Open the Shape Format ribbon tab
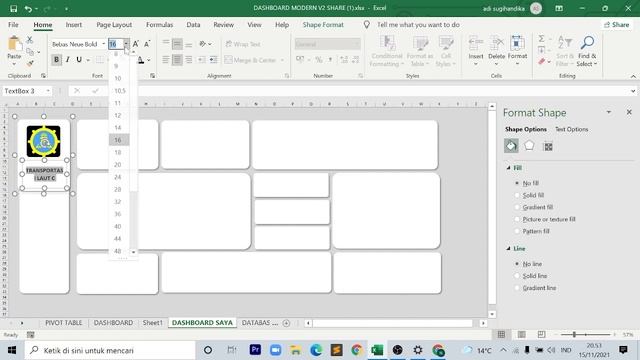Screen dimensions: 640x360 click(x=323, y=25)
